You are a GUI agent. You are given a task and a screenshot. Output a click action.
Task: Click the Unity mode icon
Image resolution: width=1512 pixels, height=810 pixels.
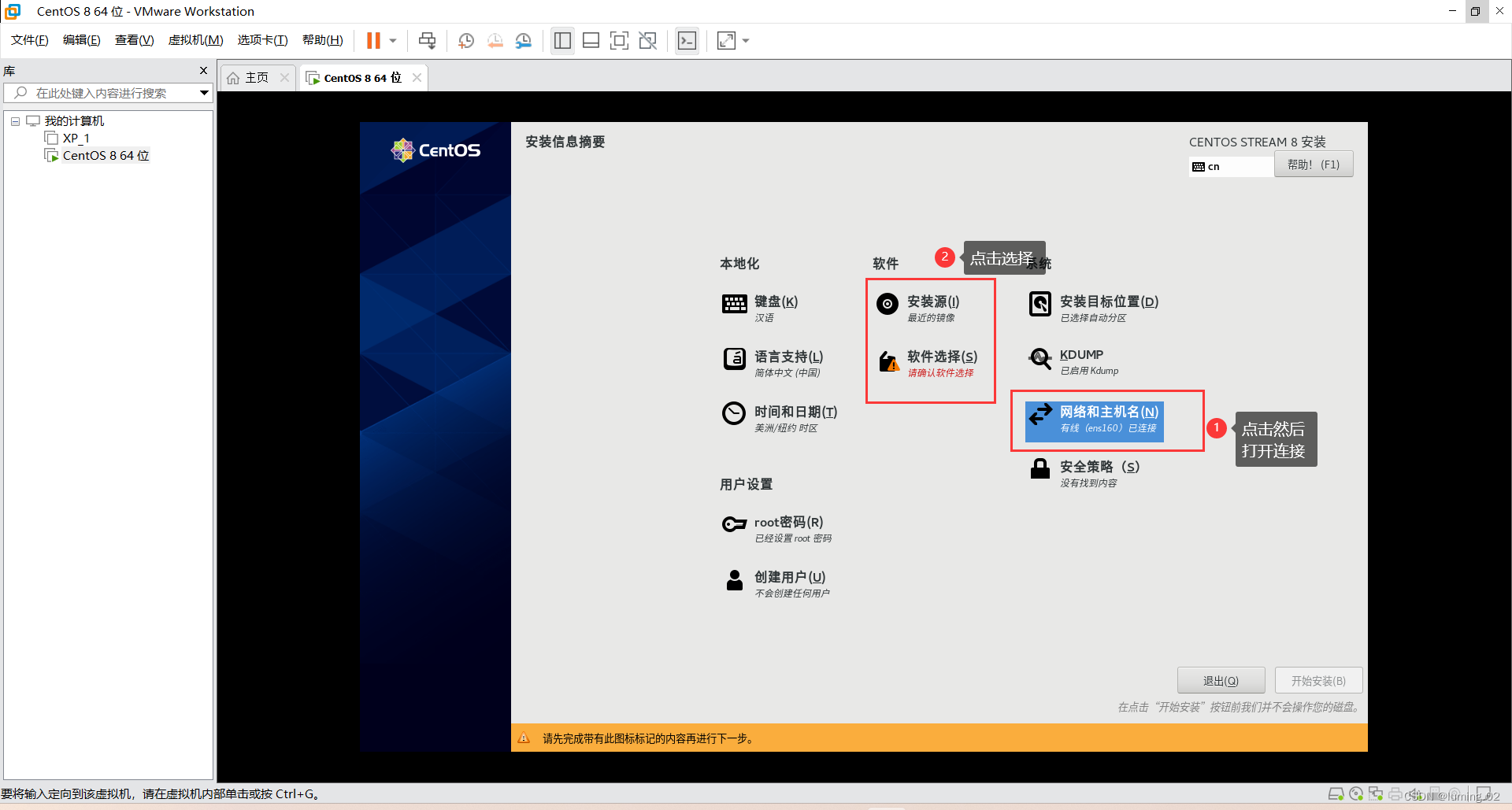[647, 40]
